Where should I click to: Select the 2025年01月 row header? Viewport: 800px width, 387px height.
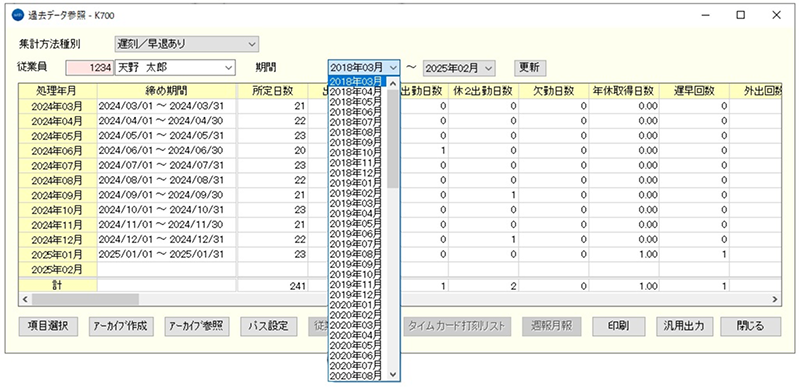[57, 254]
